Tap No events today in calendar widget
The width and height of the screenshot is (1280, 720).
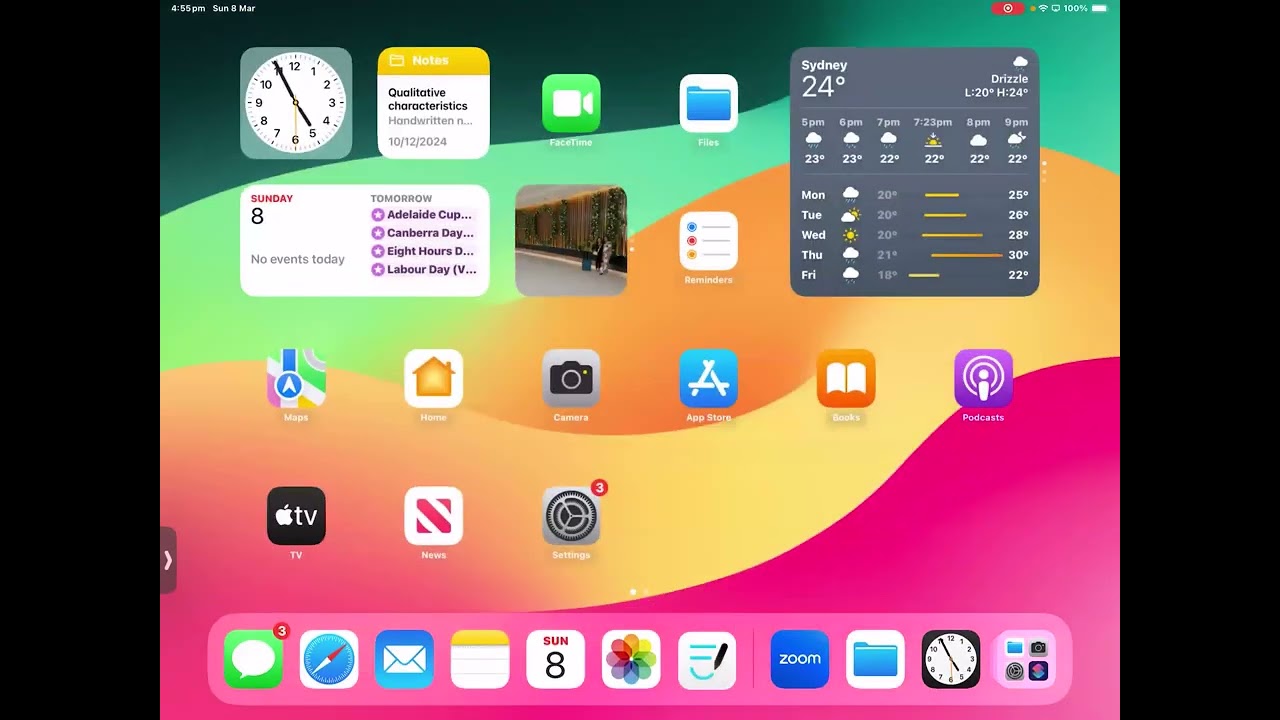(x=297, y=259)
